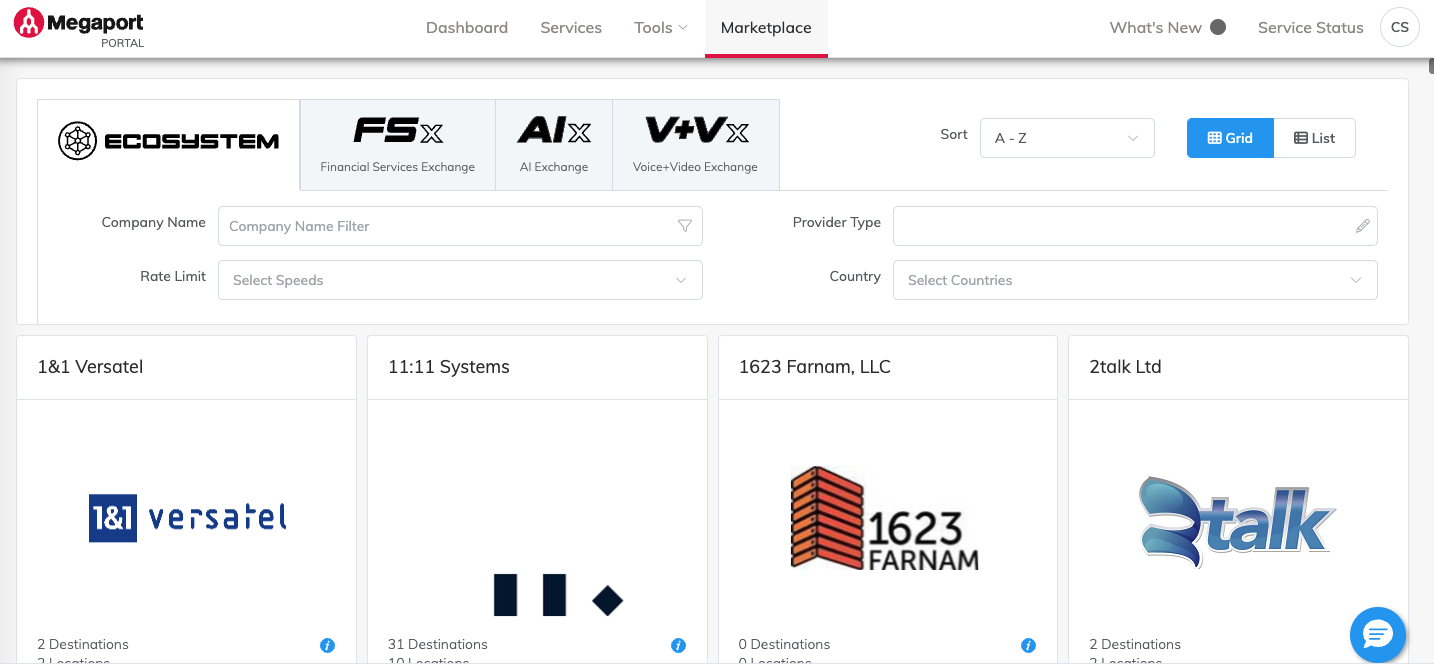Open the Services page
Screen dimensions: 1434x667
[571, 28]
